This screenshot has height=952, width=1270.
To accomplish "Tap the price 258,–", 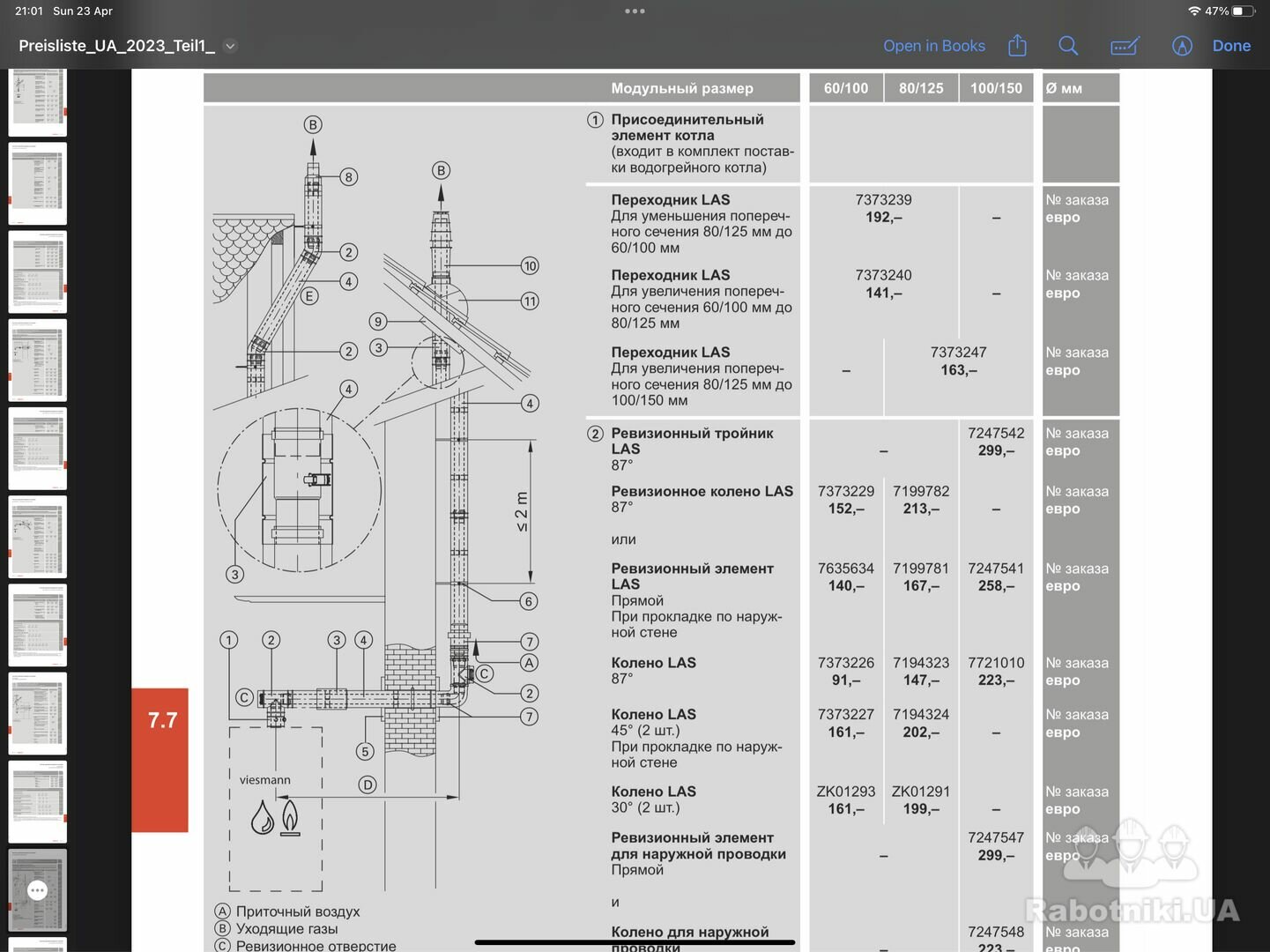I will click(996, 585).
